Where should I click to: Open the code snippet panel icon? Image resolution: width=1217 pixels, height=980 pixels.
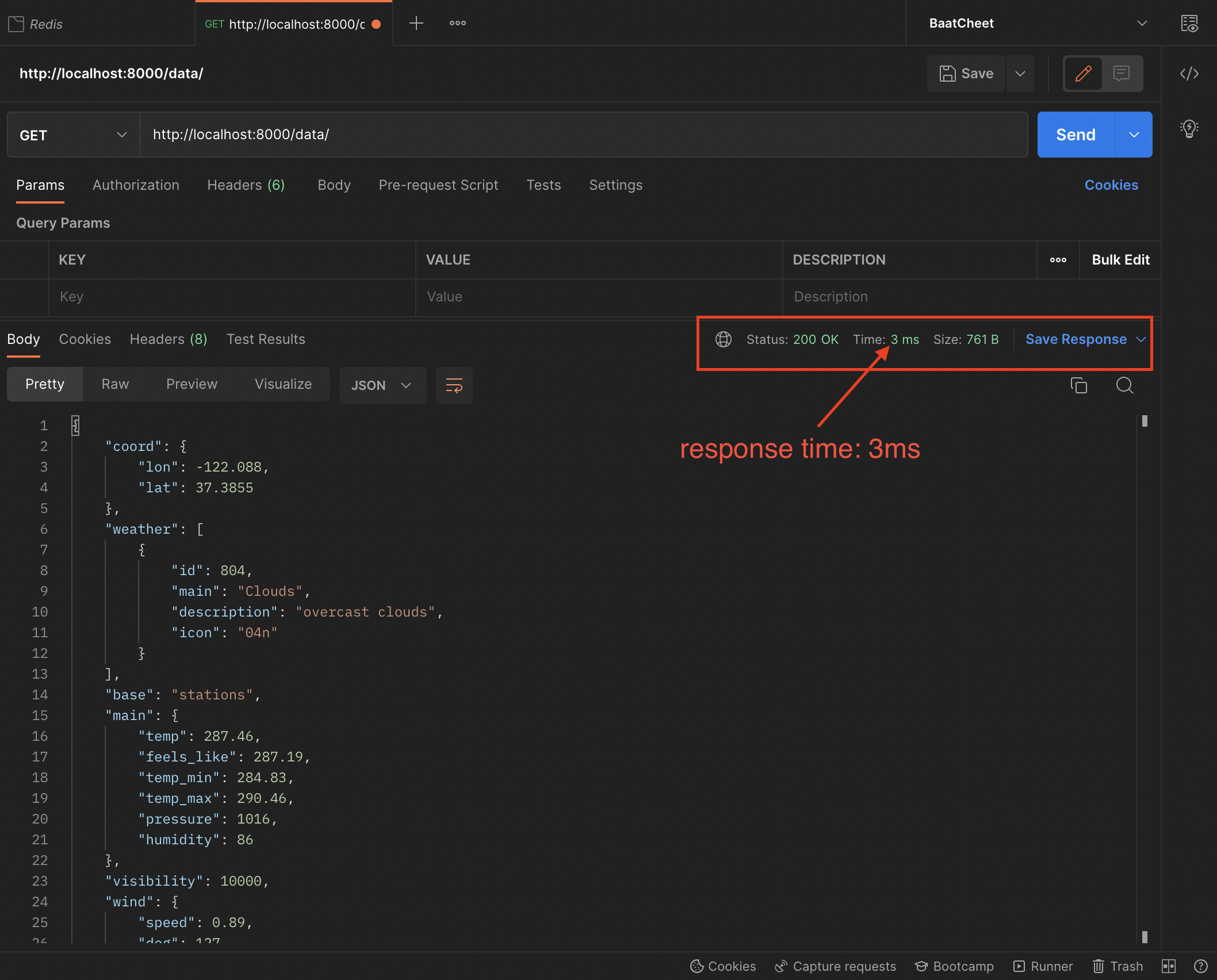pos(1189,74)
